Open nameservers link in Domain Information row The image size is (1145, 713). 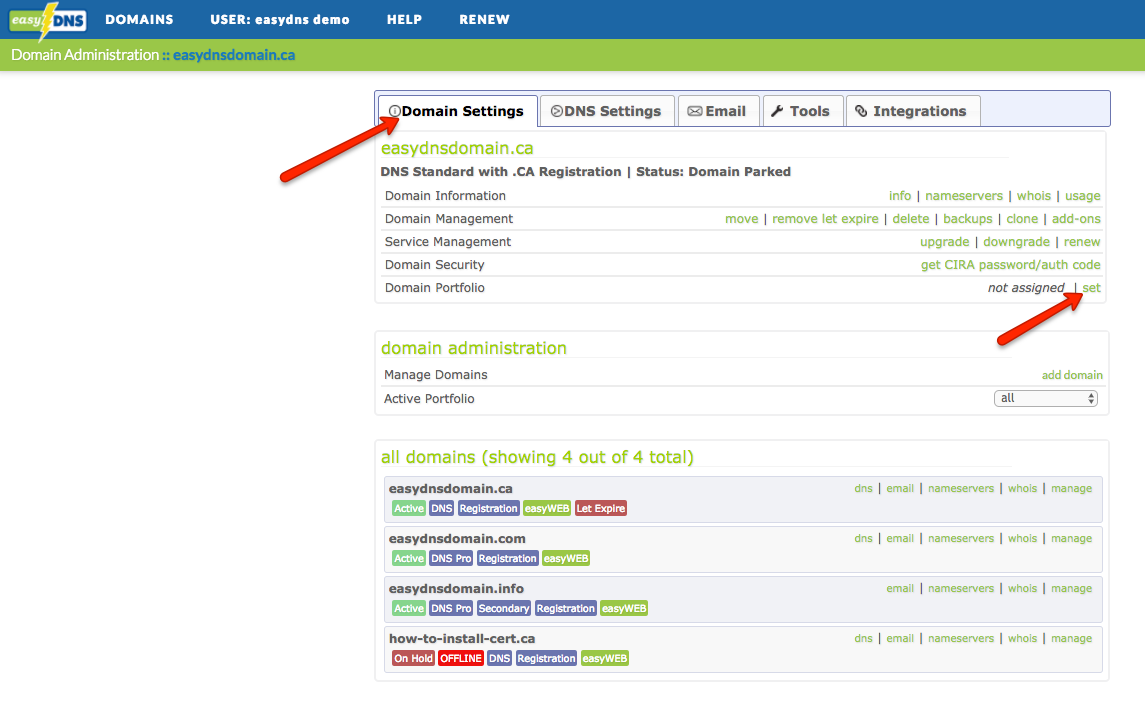pyautogui.click(x=964, y=196)
